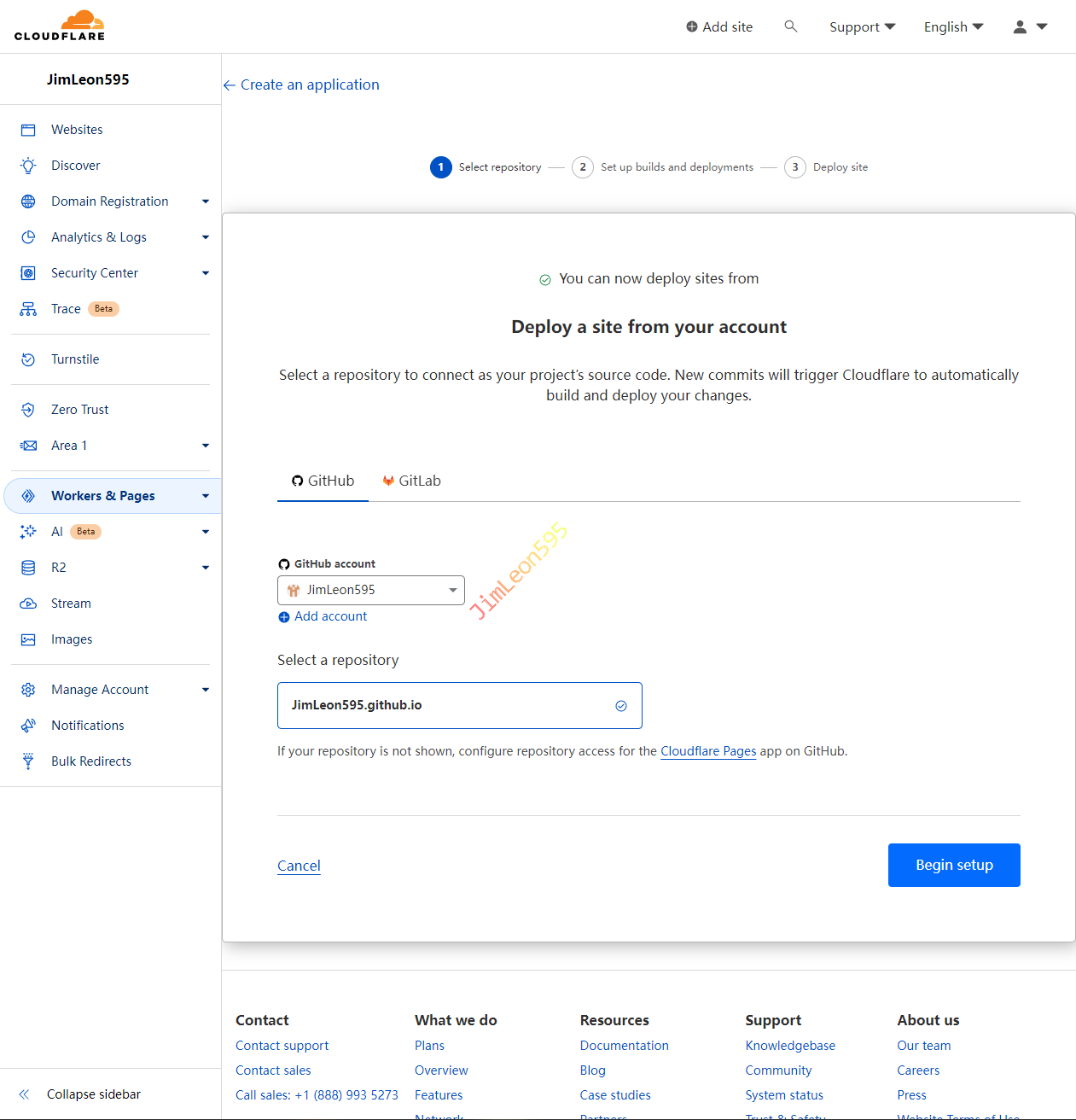Viewport: 1076px width, 1120px height.
Task: Open the GitHub account dropdown
Action: (x=371, y=590)
